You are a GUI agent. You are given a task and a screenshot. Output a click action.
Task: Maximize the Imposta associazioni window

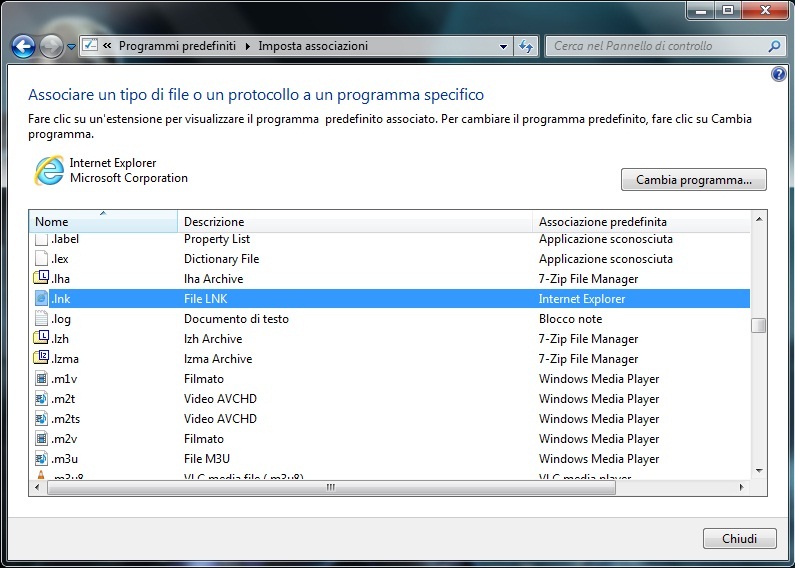point(728,10)
